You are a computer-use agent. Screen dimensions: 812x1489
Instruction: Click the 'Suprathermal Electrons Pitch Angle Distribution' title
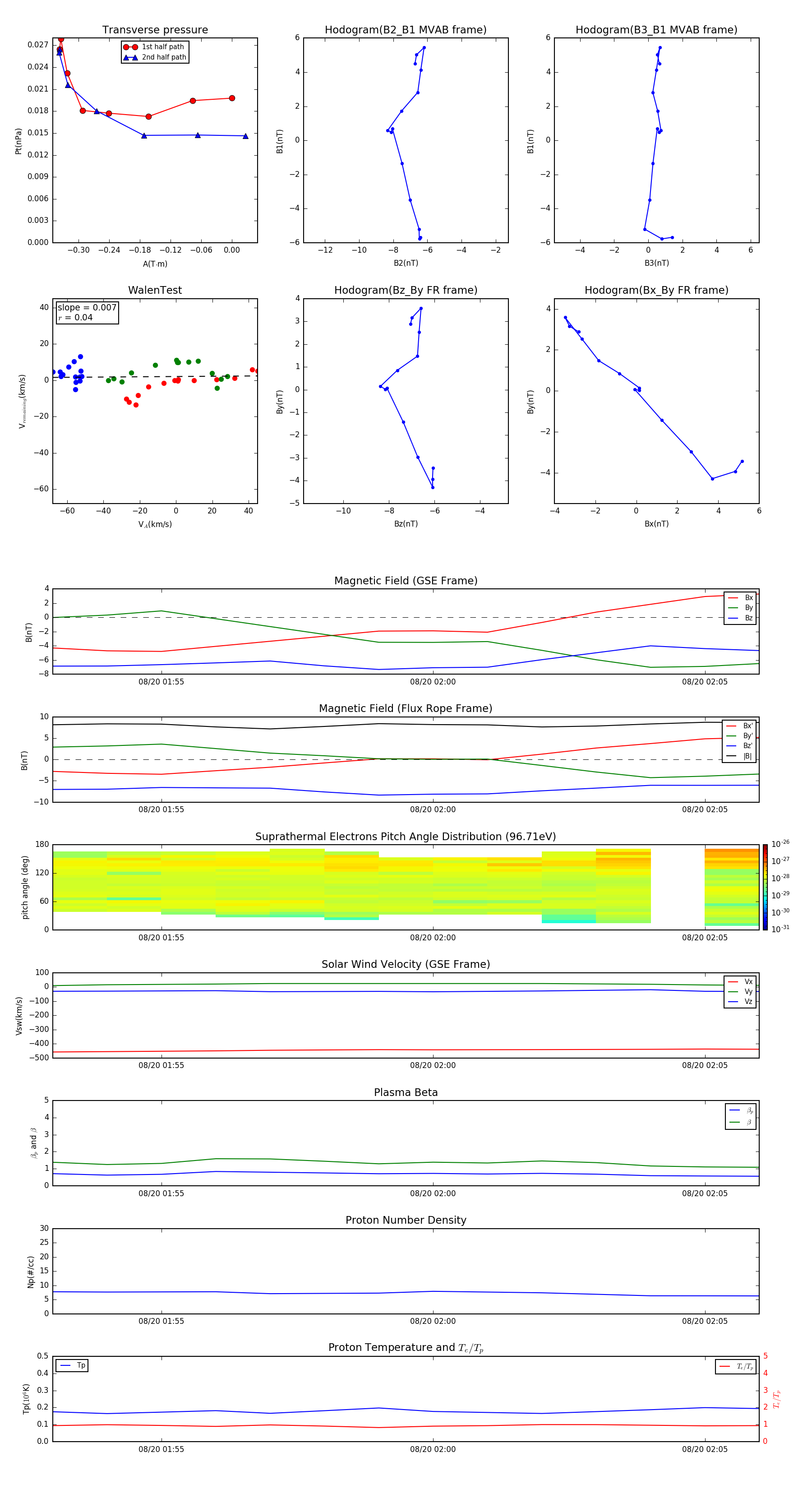(406, 837)
